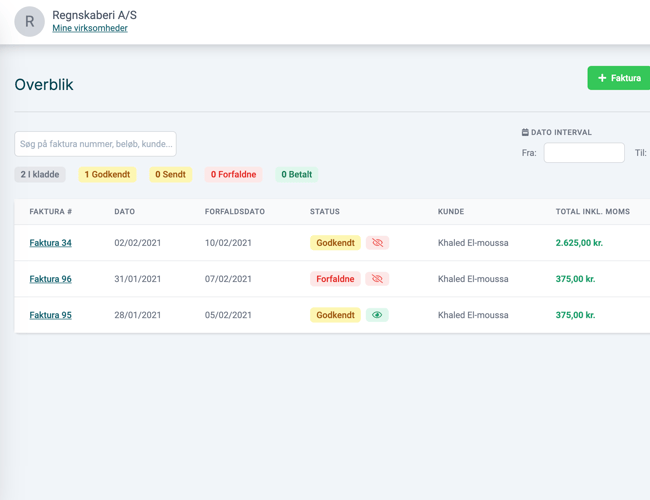Open the Mine virksomheder link
Image resolution: width=650 pixels, height=500 pixels.
[x=90, y=29]
